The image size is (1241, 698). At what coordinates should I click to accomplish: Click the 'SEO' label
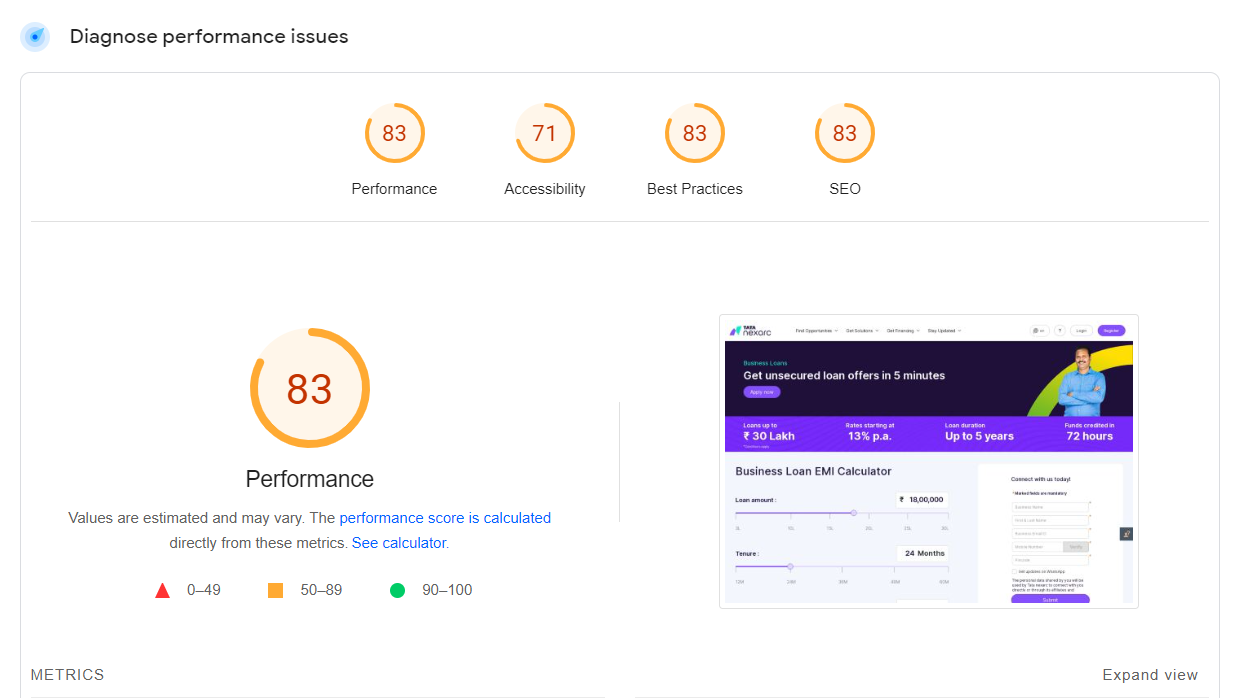tap(844, 189)
